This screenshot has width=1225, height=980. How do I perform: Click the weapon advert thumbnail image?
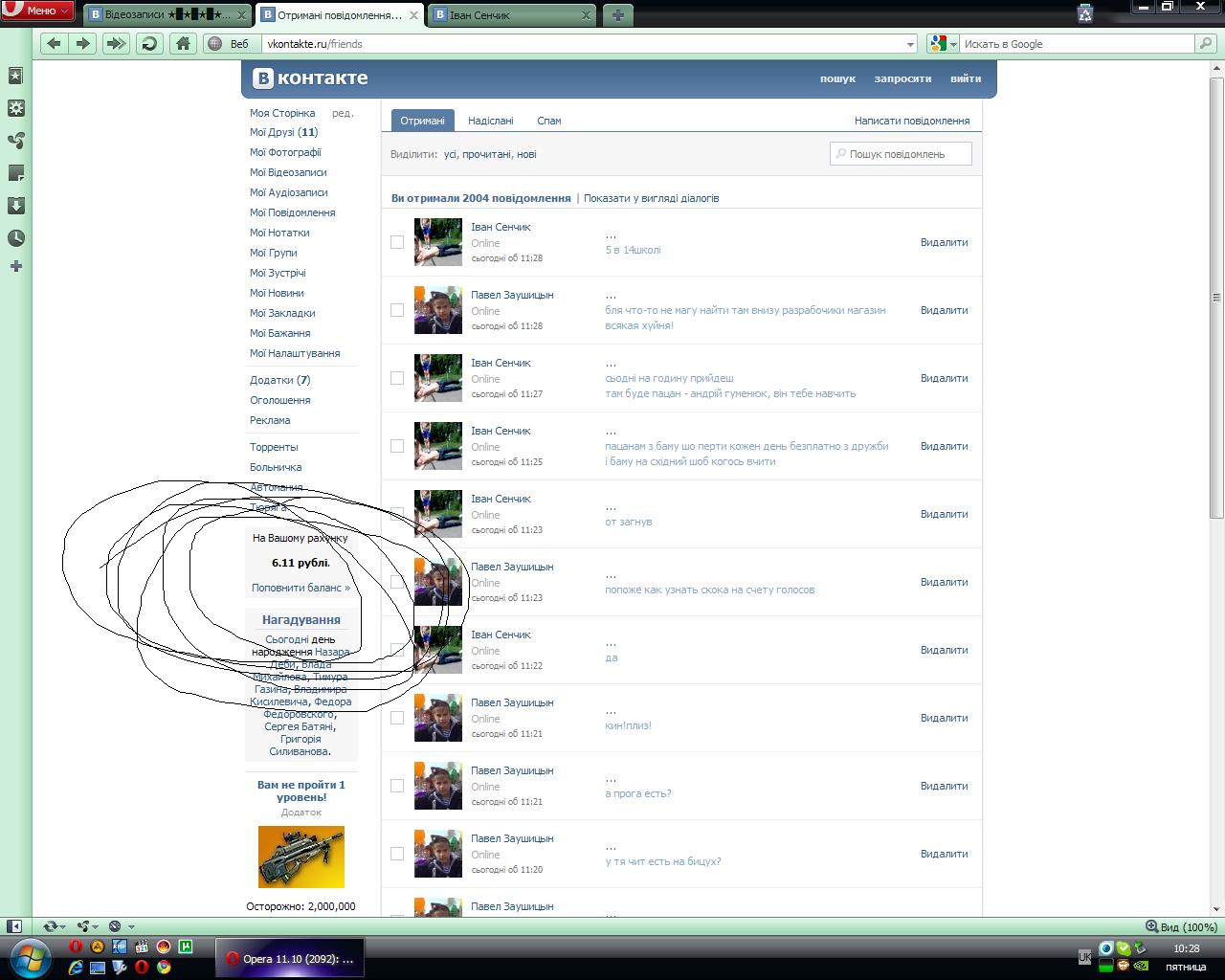(301, 857)
